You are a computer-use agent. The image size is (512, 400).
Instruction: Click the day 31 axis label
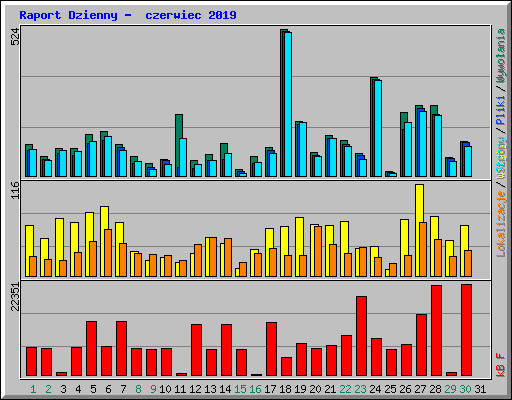(480, 389)
